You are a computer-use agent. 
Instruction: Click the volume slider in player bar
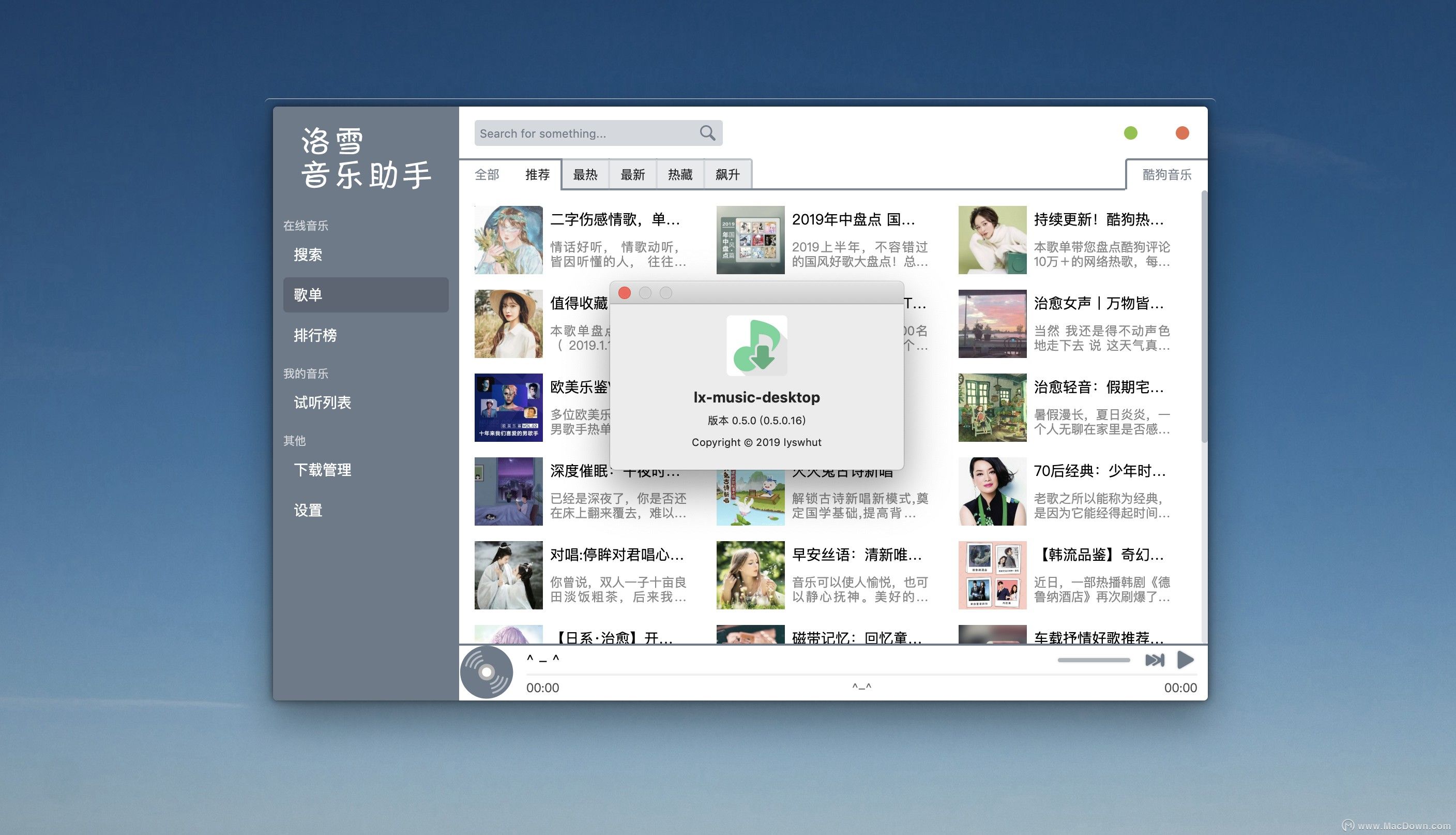(1093, 660)
